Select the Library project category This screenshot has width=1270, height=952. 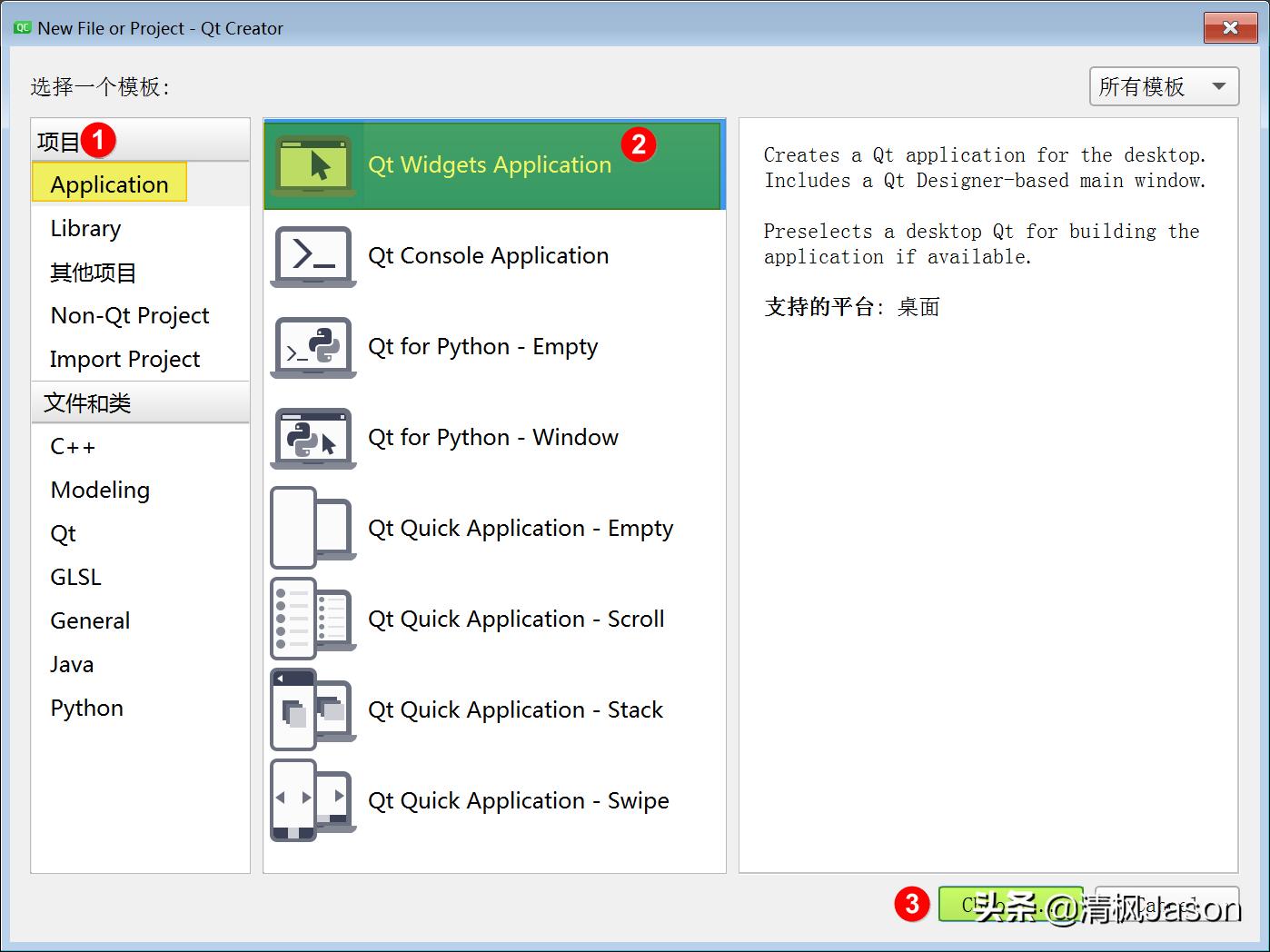click(84, 228)
